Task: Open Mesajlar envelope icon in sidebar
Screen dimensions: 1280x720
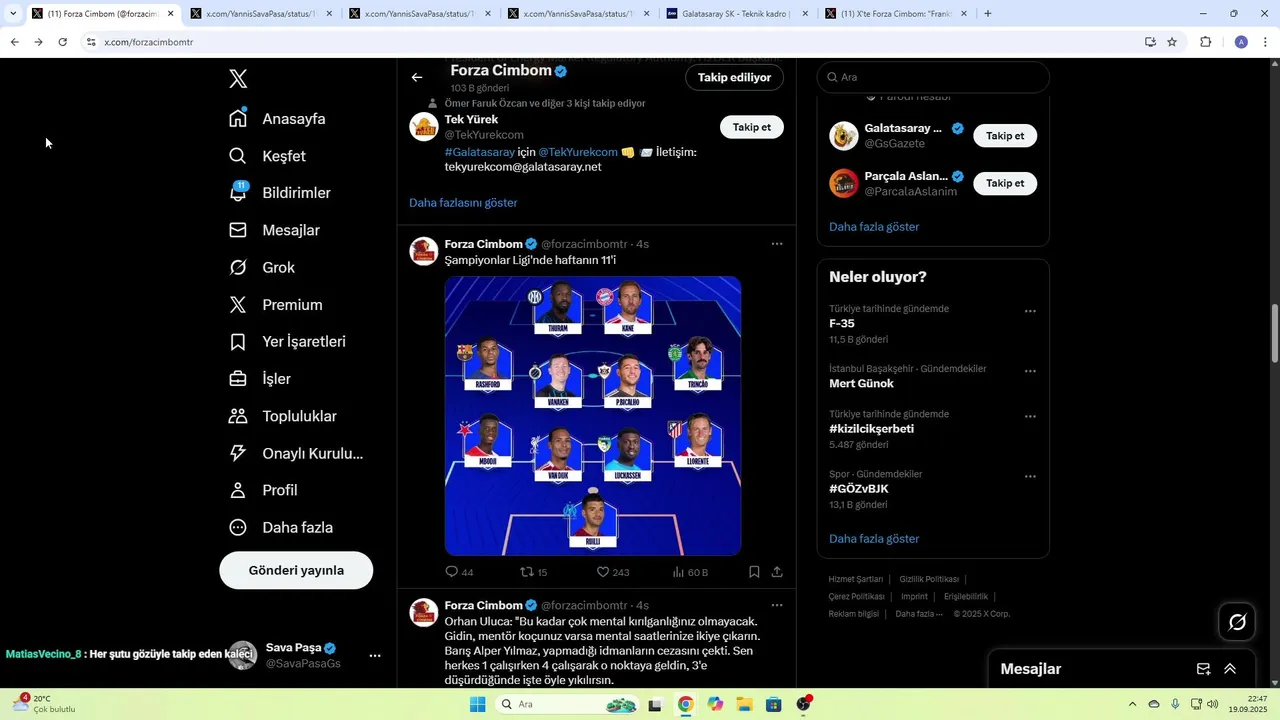Action: [238, 230]
